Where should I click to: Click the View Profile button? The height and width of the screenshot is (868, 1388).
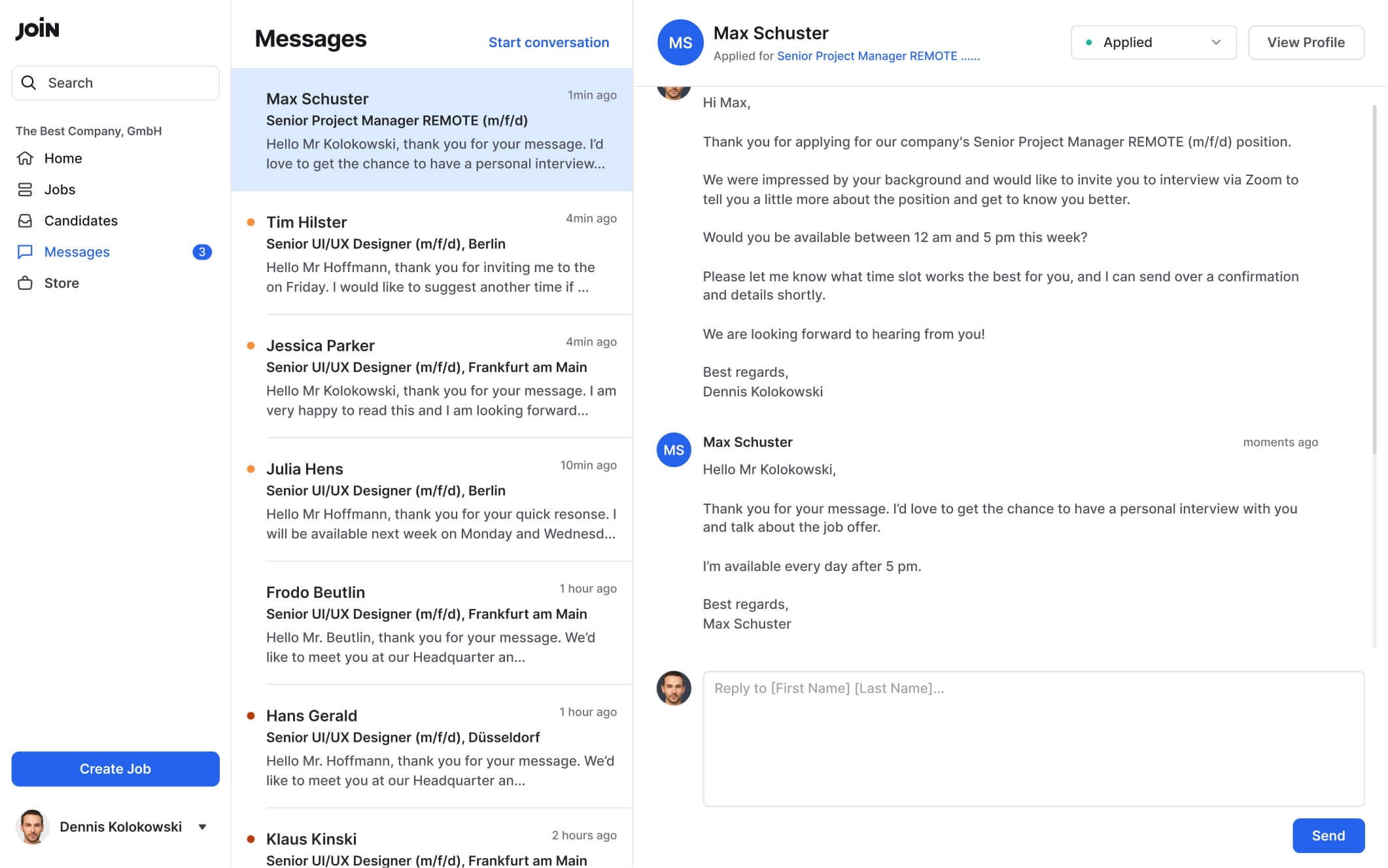click(x=1306, y=42)
